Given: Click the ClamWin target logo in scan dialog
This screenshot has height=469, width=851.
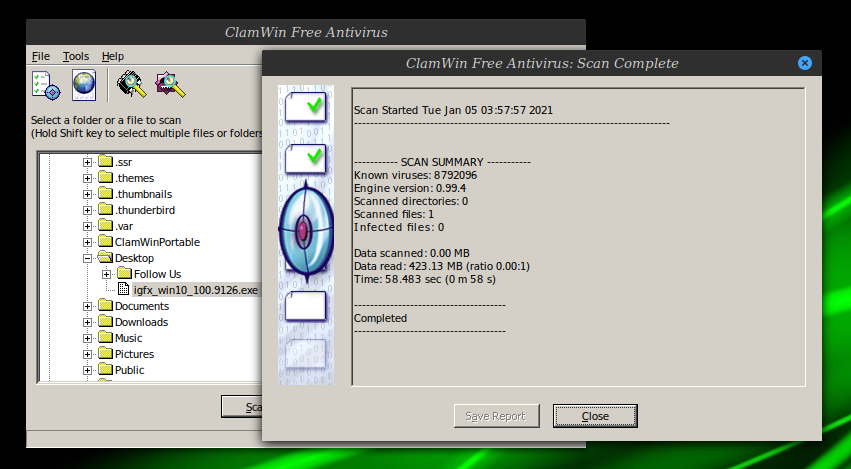Looking at the screenshot, I should tap(306, 231).
